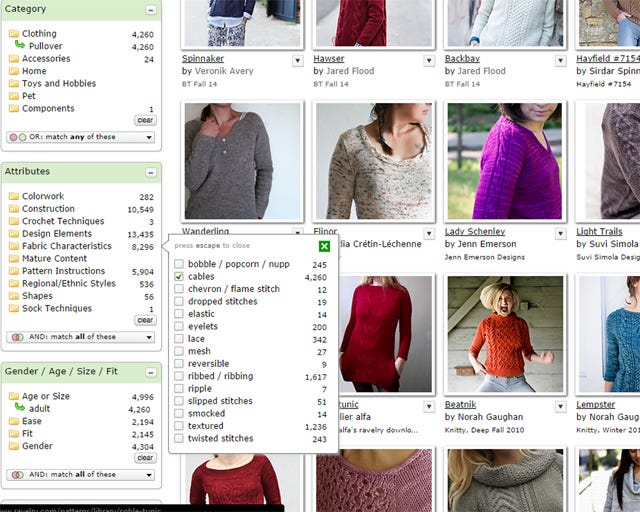Open the Wanderling gray henley thumbnail
The width and height of the screenshot is (640, 512).
242,161
